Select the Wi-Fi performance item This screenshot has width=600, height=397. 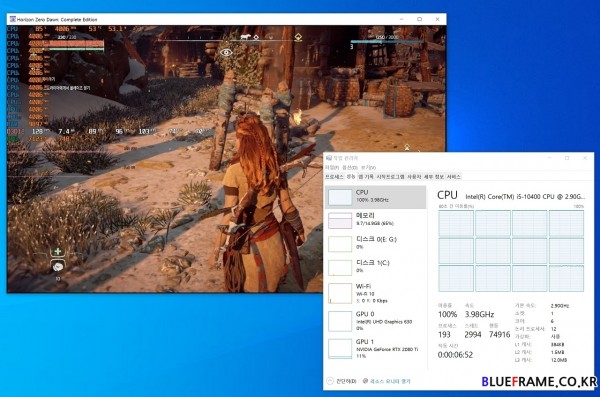point(375,293)
